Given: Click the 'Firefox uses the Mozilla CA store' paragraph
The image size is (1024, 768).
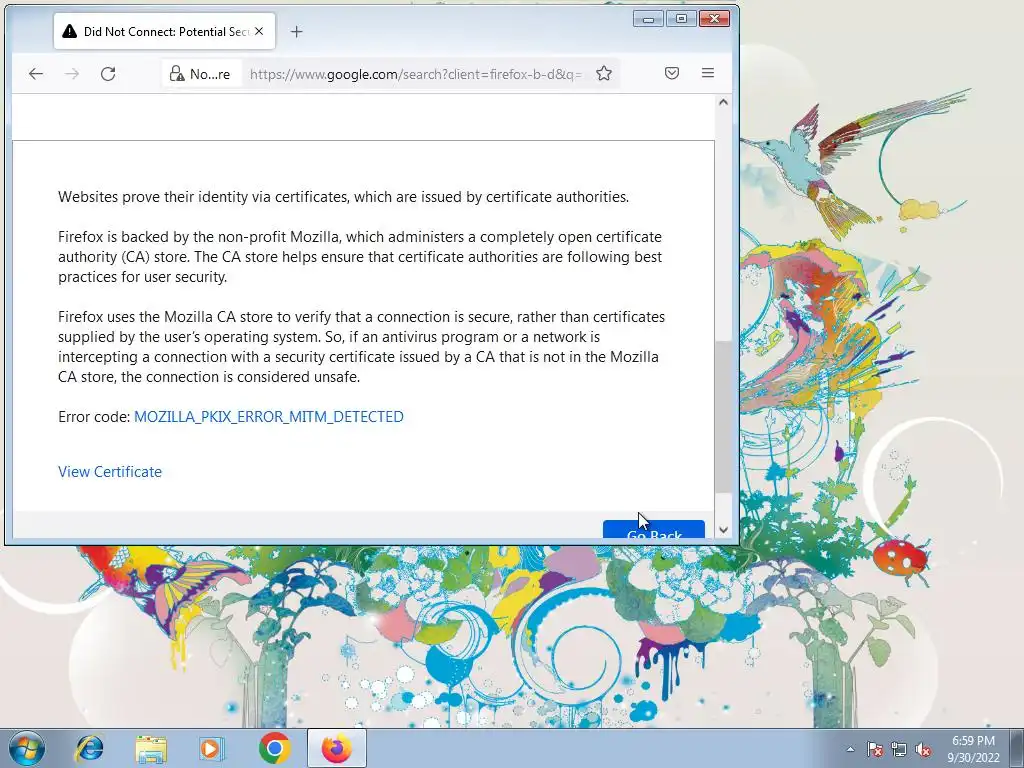Looking at the screenshot, I should [x=361, y=347].
